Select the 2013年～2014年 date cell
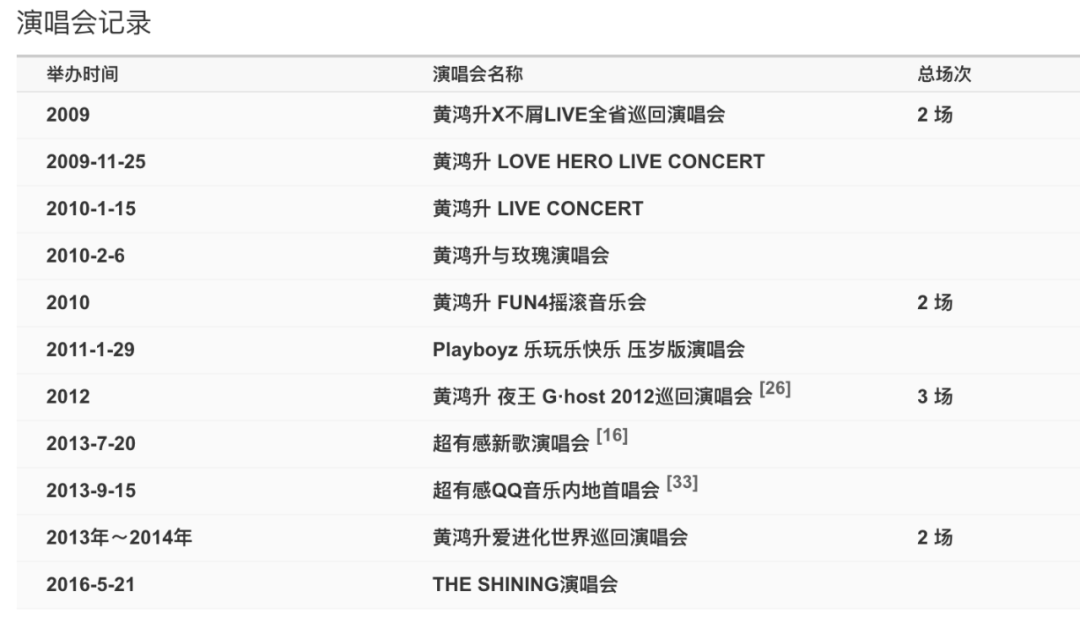 [119, 538]
